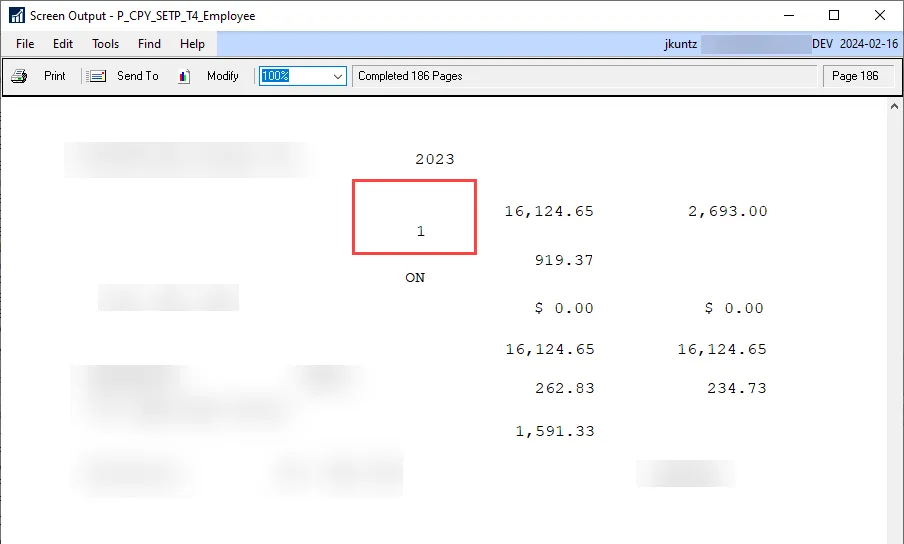Click the printer icon in the toolbar

pos(19,76)
